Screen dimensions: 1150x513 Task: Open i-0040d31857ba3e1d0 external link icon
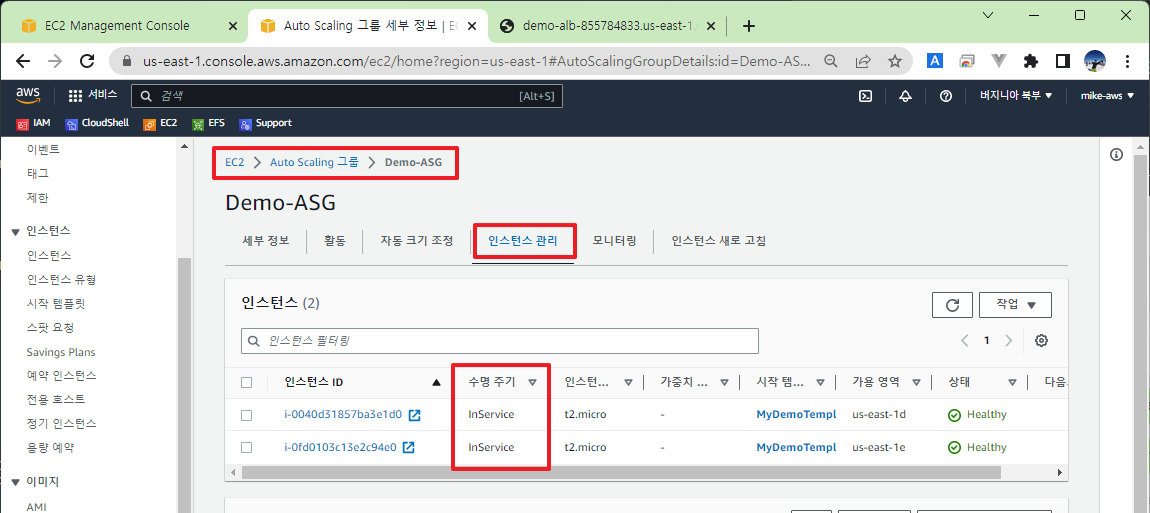click(414, 415)
